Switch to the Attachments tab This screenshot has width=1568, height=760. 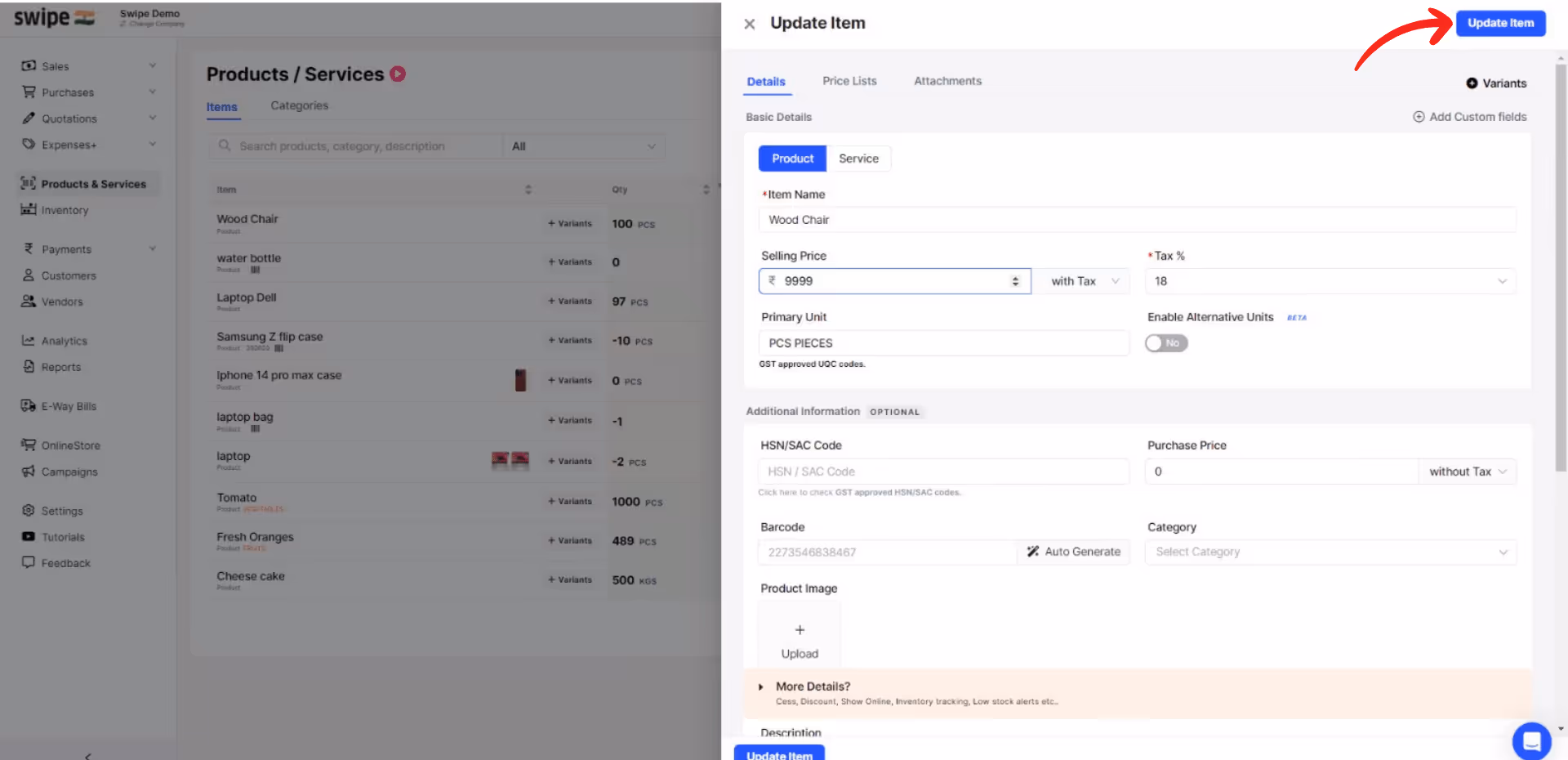(947, 81)
